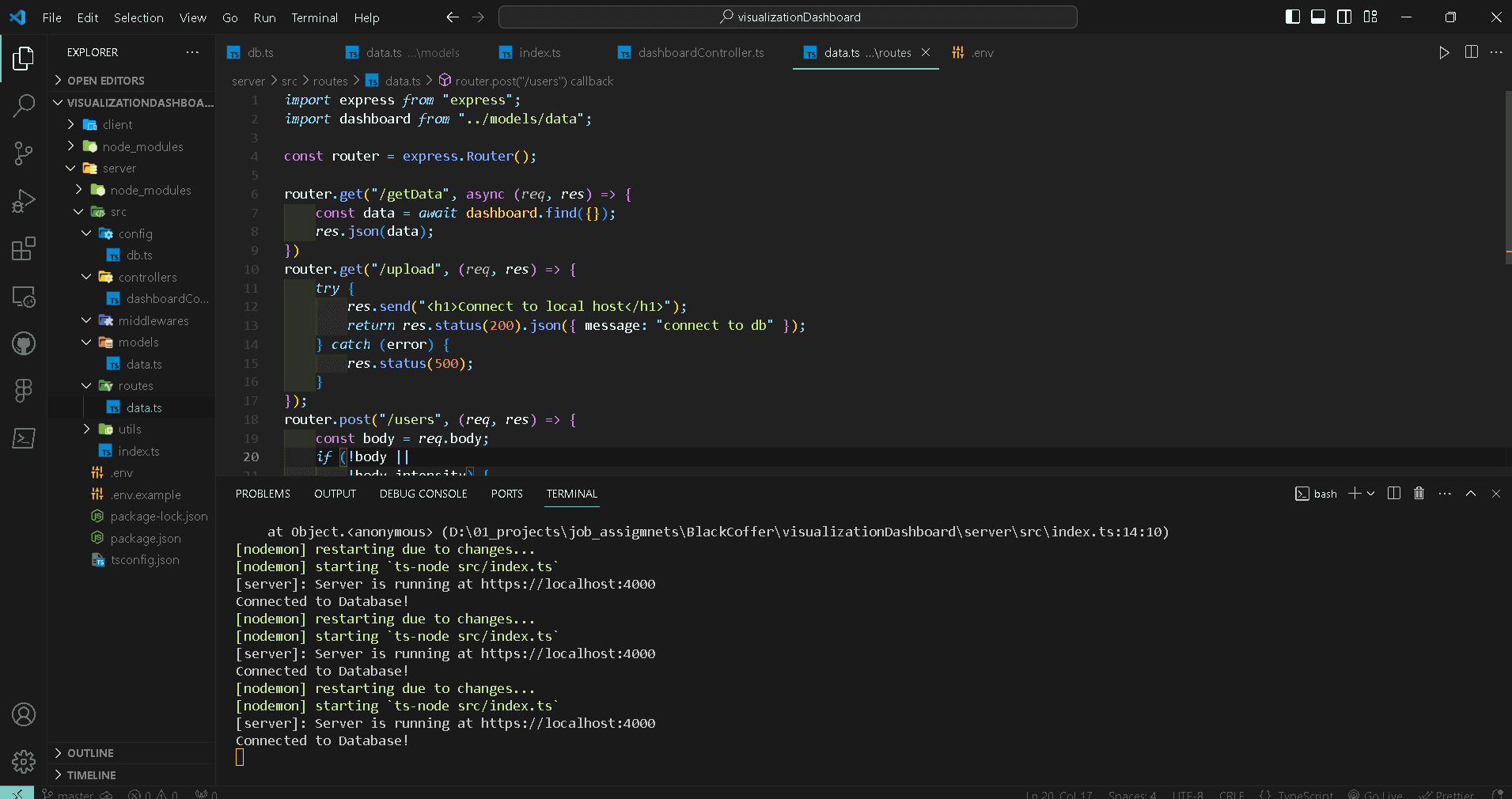Maximize the terminal panel size
1512x799 pixels.
pyautogui.click(x=1471, y=494)
